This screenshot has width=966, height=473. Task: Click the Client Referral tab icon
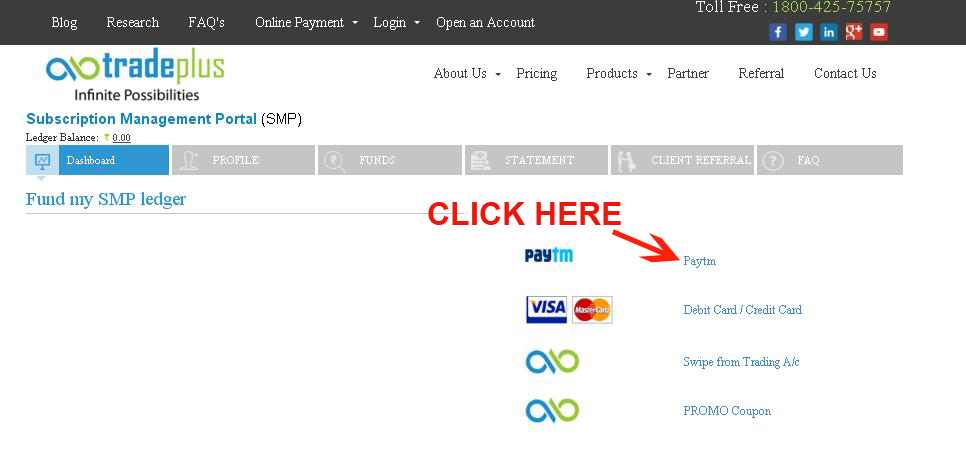627,161
